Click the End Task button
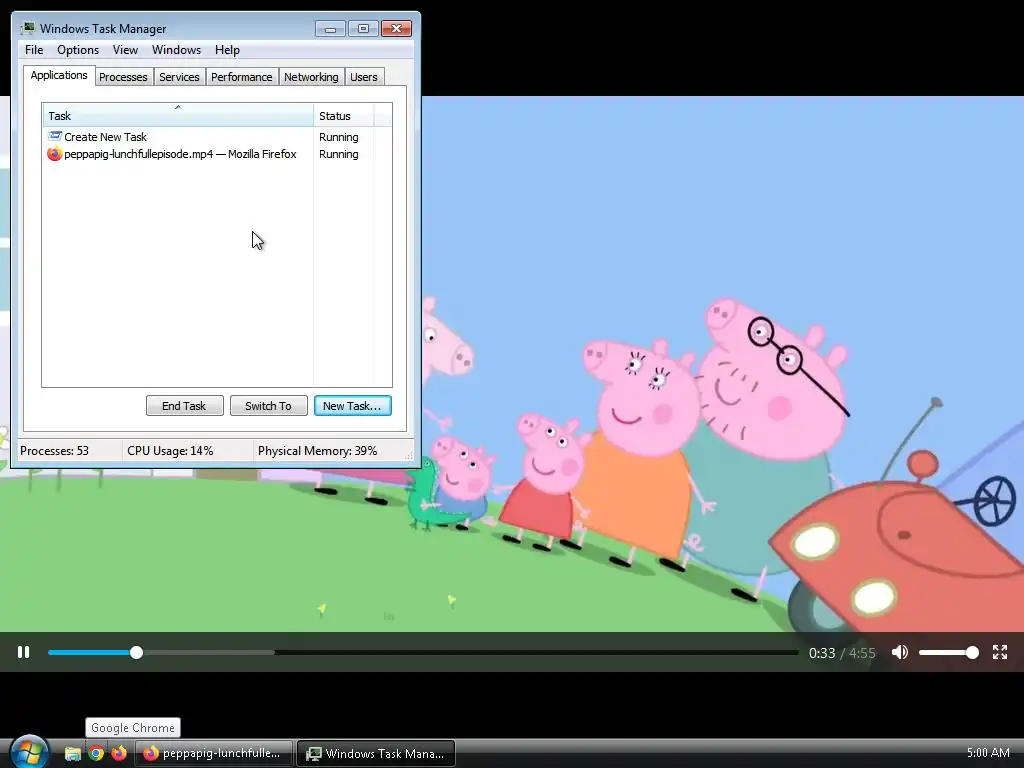Viewport: 1024px width, 768px height. 184,406
